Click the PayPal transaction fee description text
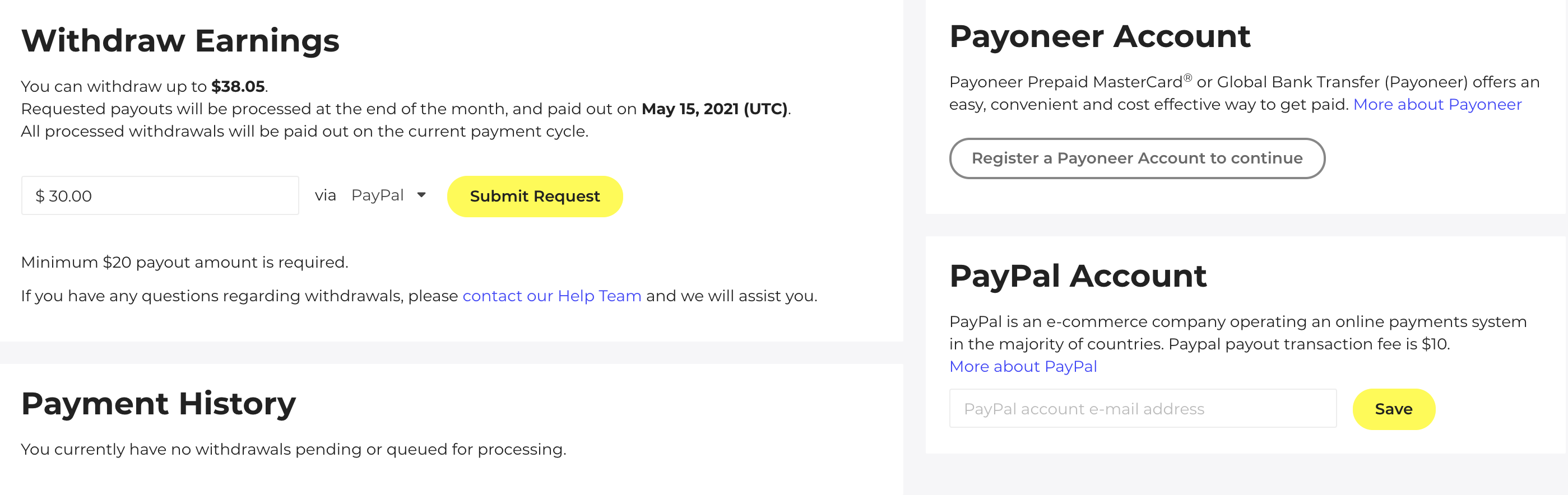The width and height of the screenshot is (1568, 495). pyautogui.click(x=1237, y=333)
